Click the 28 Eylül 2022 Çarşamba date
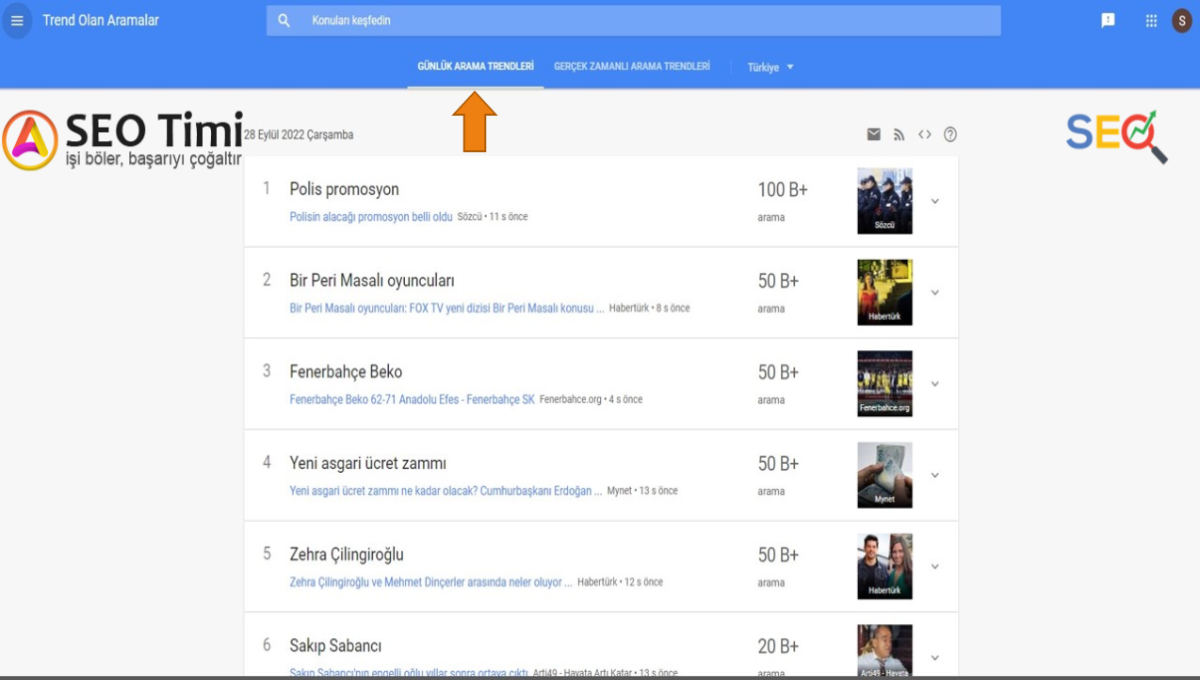This screenshot has width=1200, height=680. (298, 135)
